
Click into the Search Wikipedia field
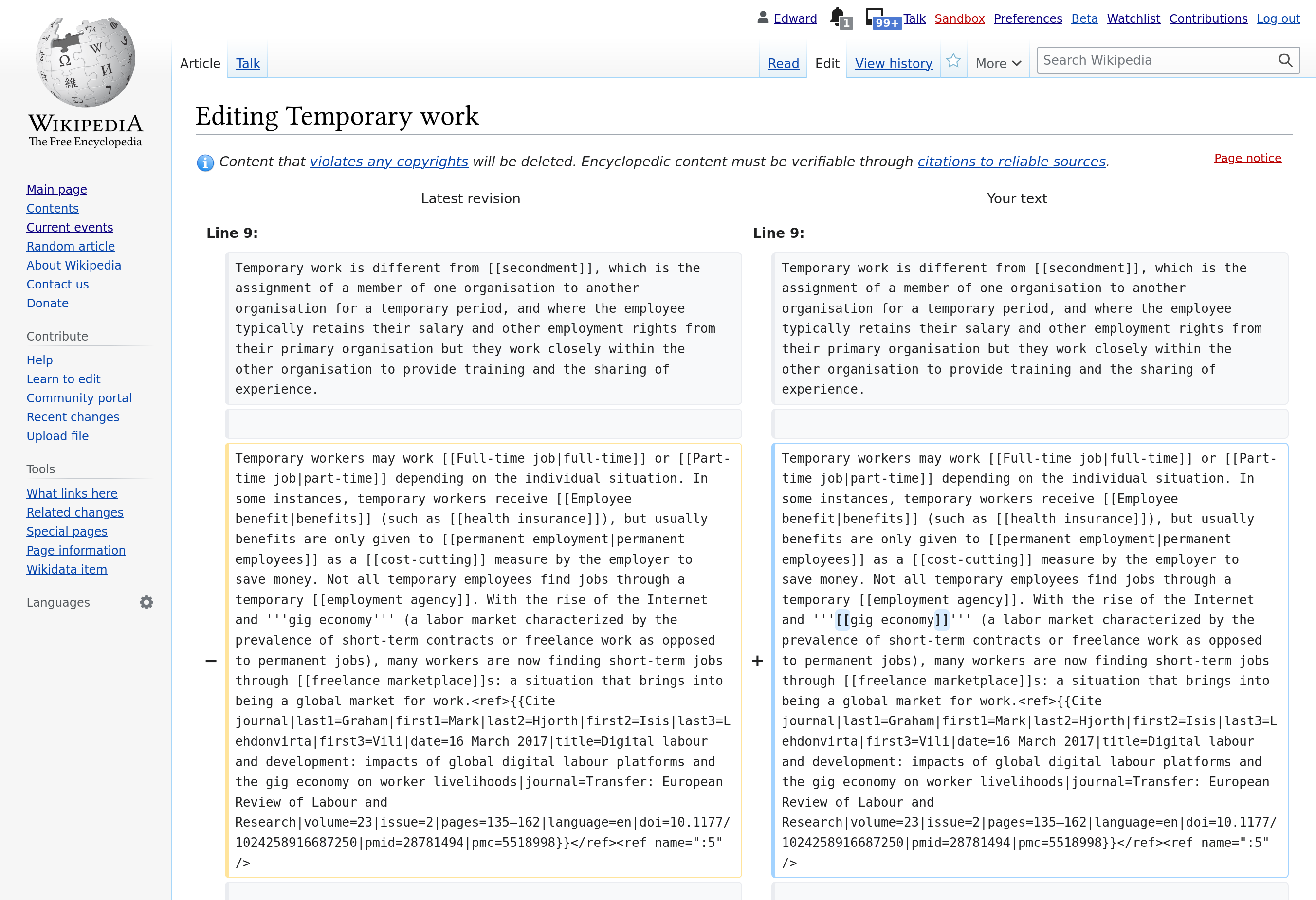pos(1155,60)
